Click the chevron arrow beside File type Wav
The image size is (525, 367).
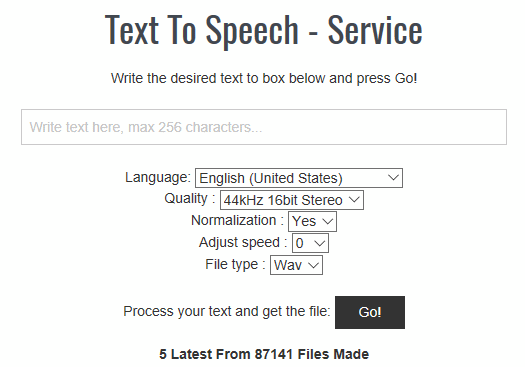pos(313,265)
